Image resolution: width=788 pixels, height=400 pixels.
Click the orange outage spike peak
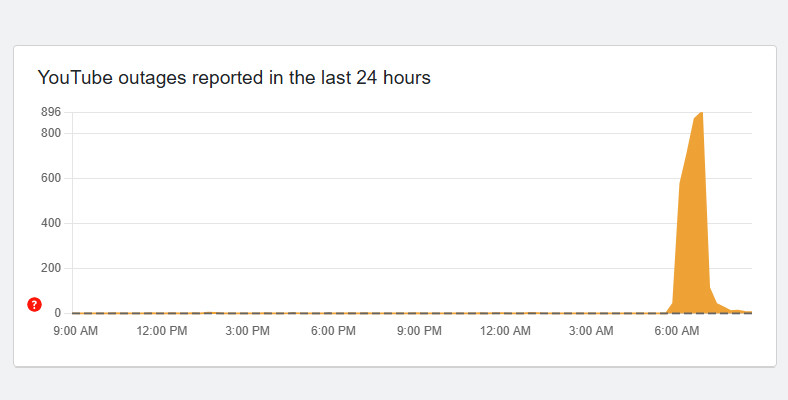(x=699, y=116)
